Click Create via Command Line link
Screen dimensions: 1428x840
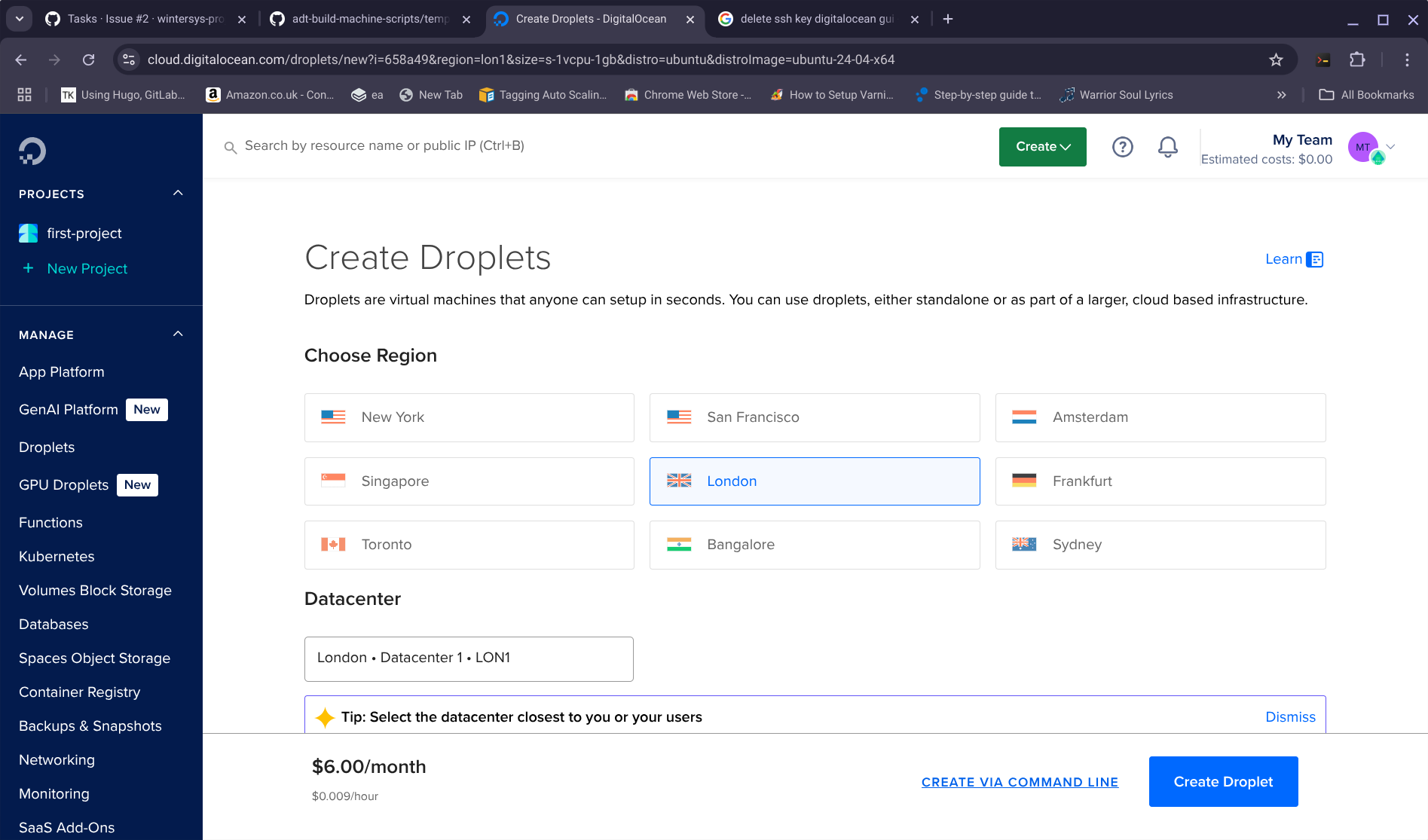(1020, 782)
